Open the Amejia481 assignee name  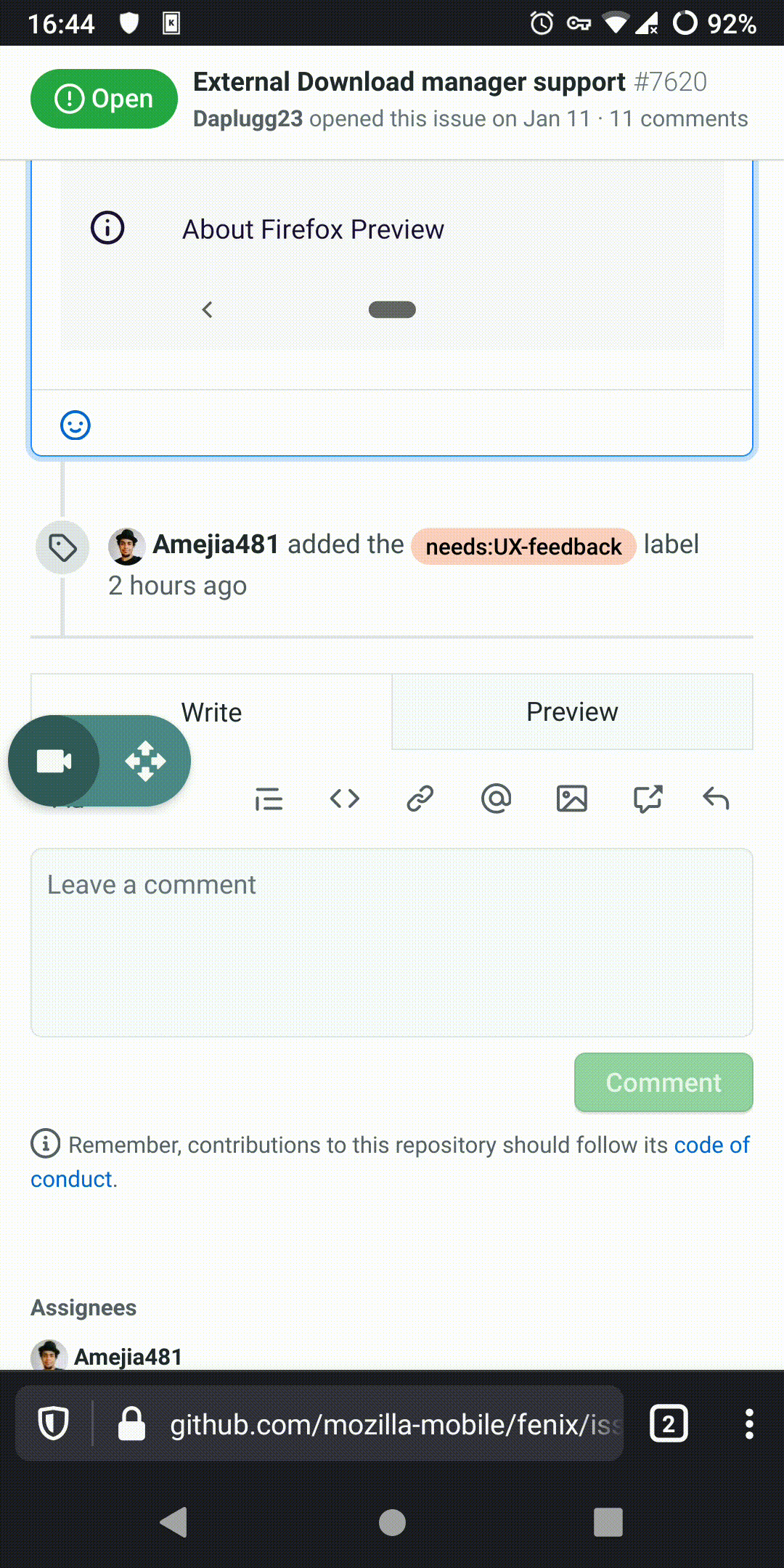[128, 1357]
